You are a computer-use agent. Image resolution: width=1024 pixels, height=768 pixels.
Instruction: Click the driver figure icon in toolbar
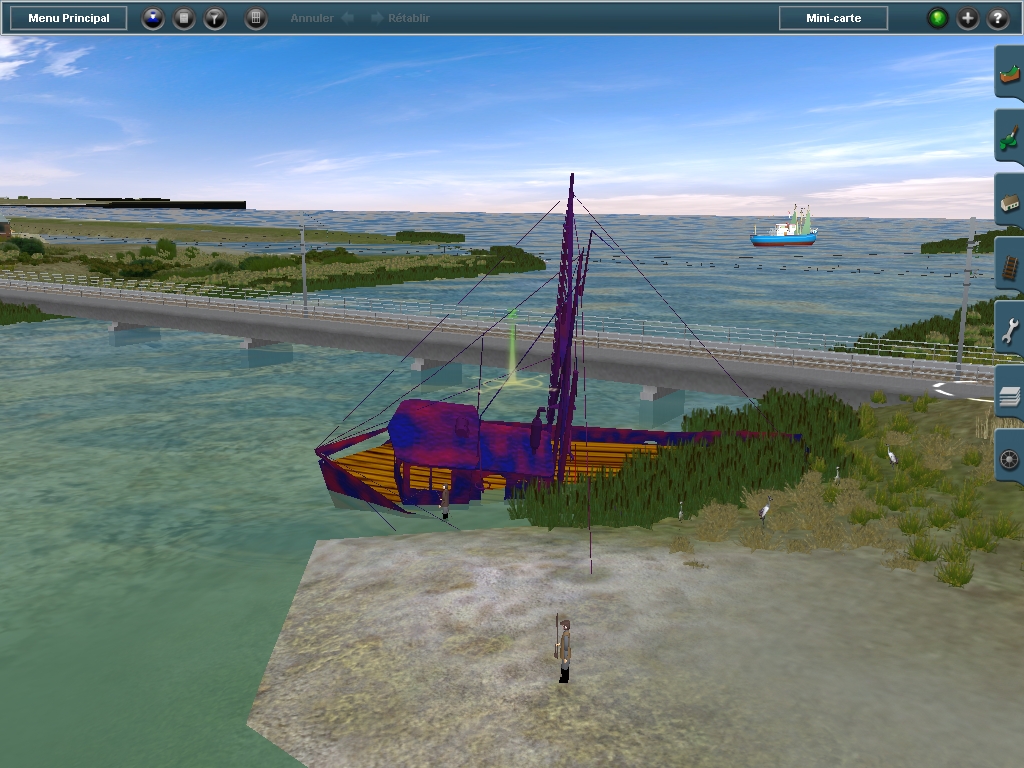tap(153, 18)
